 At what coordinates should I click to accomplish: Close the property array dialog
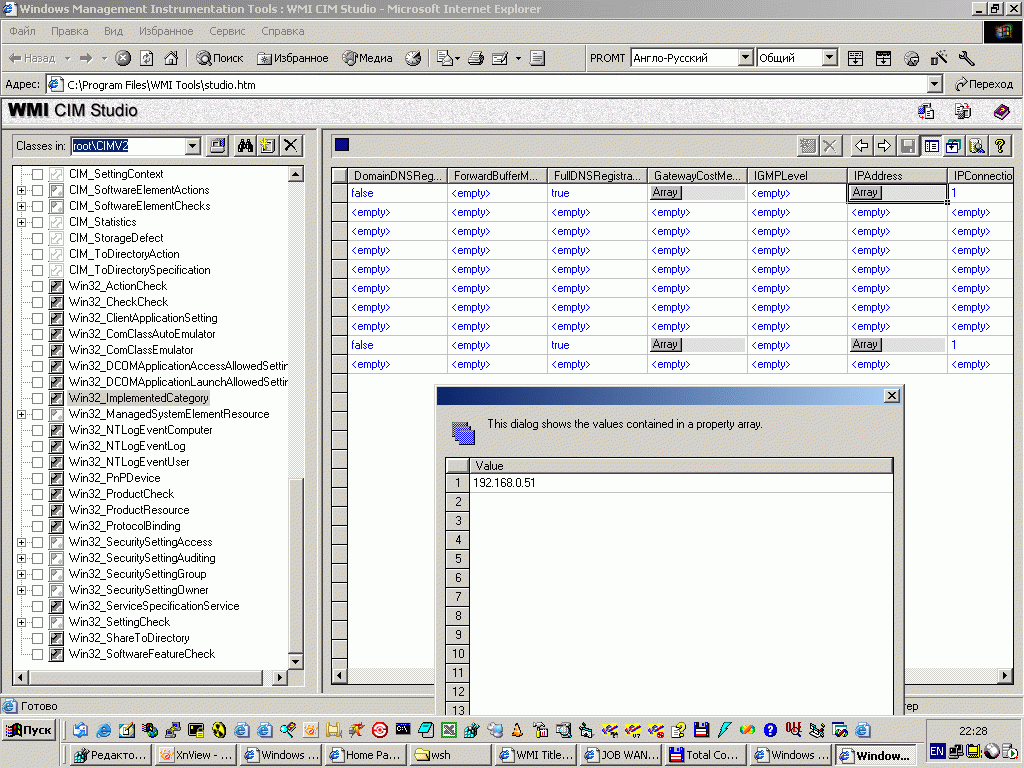(x=891, y=396)
